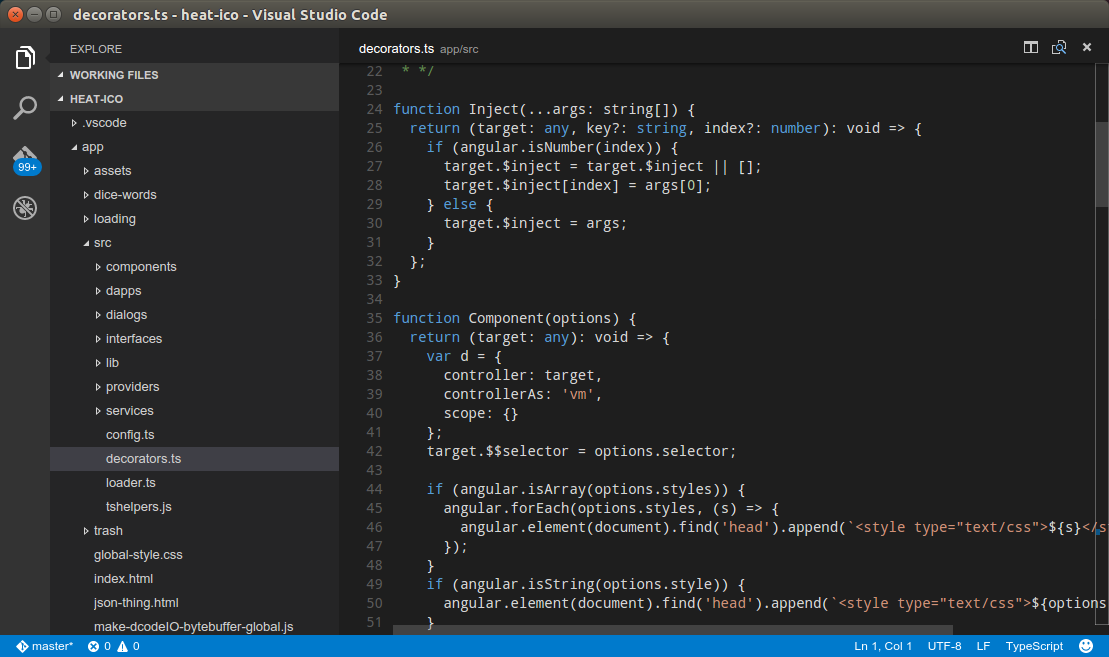This screenshot has width=1109, height=657.
Task: Click 'target.$$selector' on line 42
Action: pyautogui.click(x=497, y=451)
